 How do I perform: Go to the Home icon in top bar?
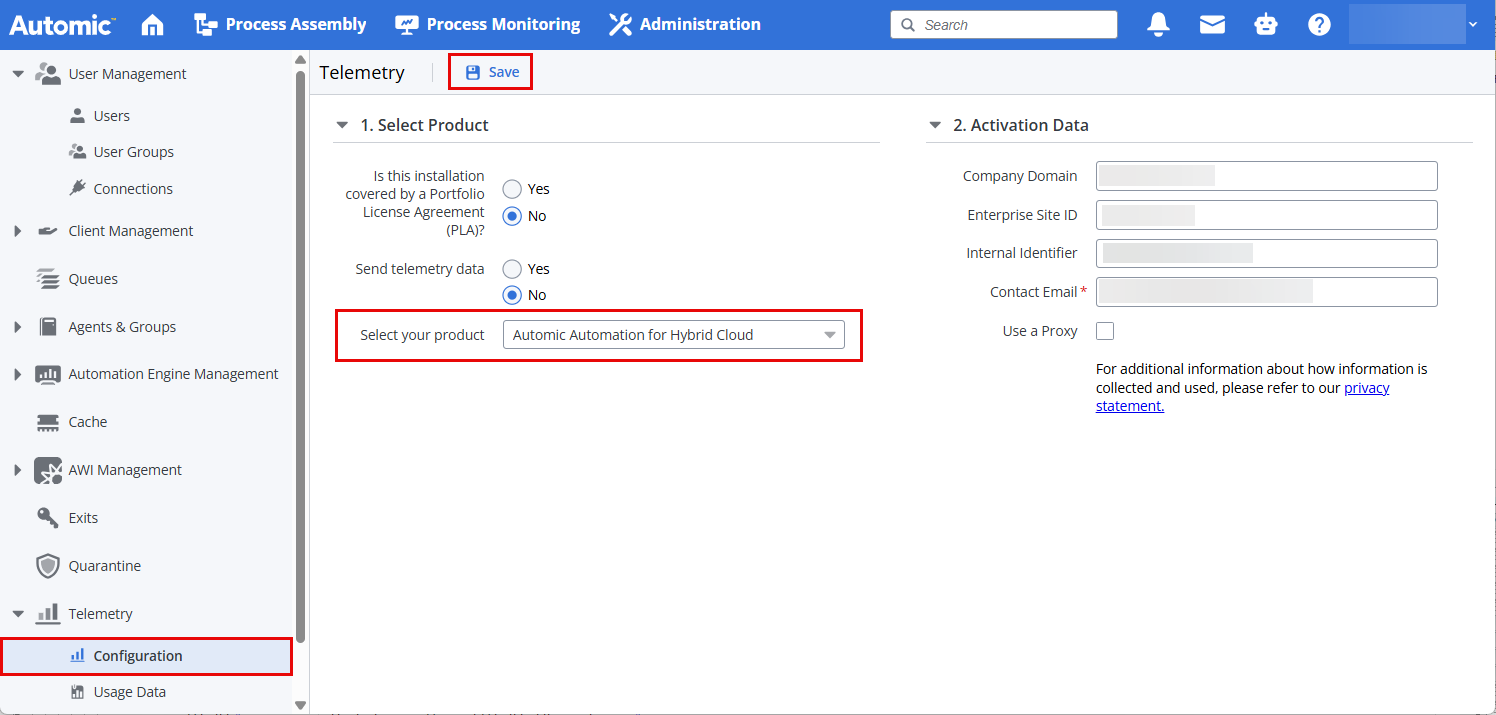(x=152, y=25)
